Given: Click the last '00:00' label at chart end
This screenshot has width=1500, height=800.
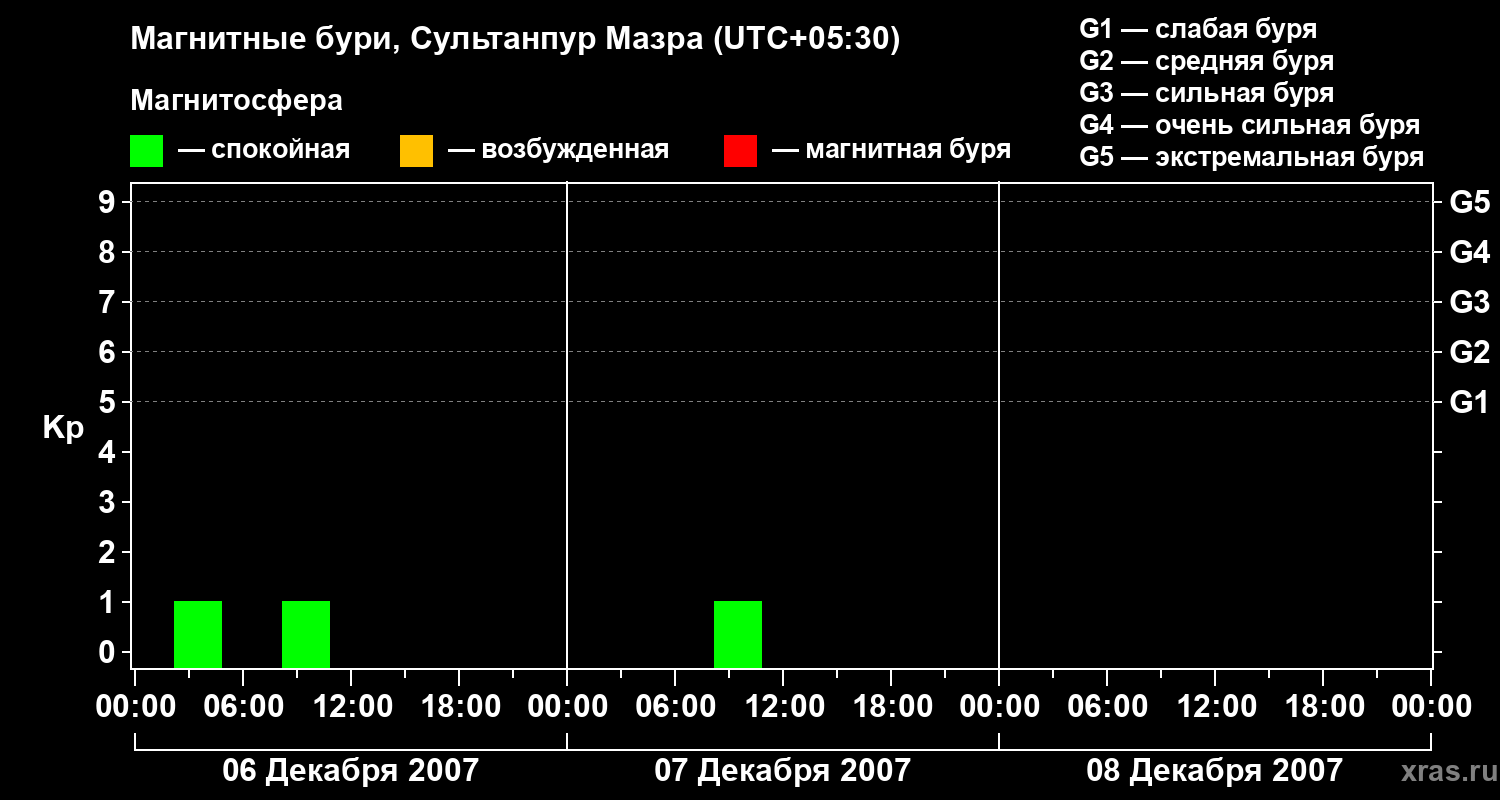Looking at the screenshot, I should pos(1431,707).
